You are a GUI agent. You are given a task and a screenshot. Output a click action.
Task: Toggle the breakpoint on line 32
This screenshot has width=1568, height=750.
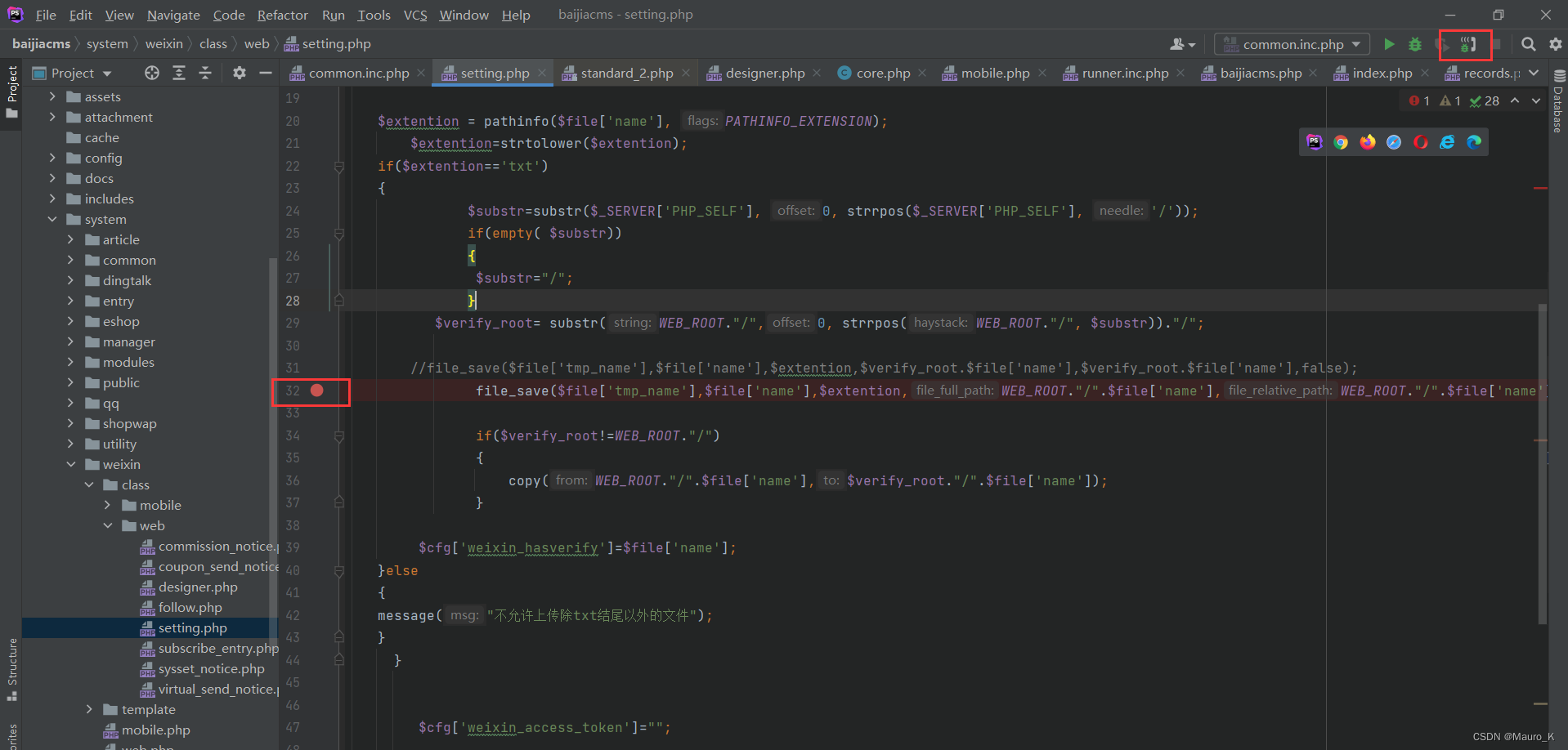pyautogui.click(x=317, y=391)
